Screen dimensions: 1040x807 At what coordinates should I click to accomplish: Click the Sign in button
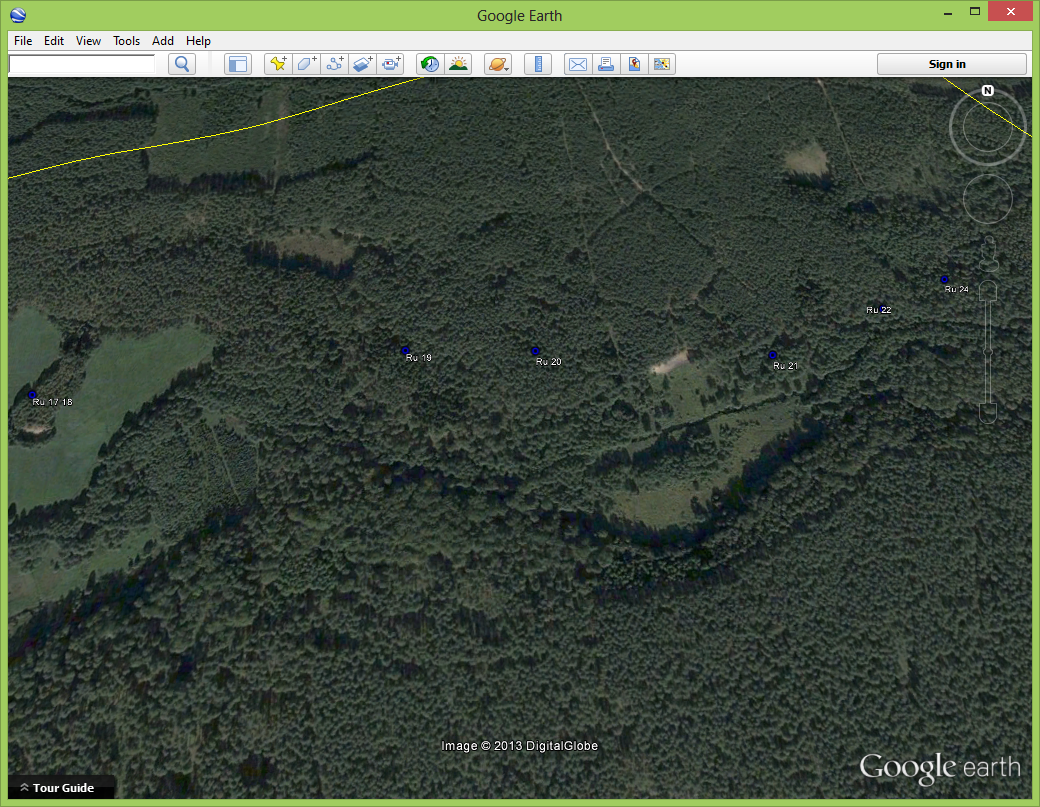(951, 64)
